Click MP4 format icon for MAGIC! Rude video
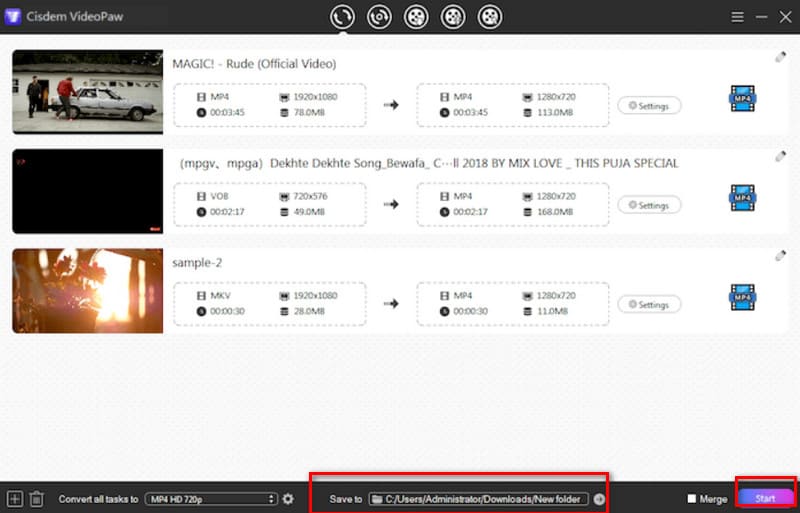Viewport: 800px width, 513px height. click(742, 99)
